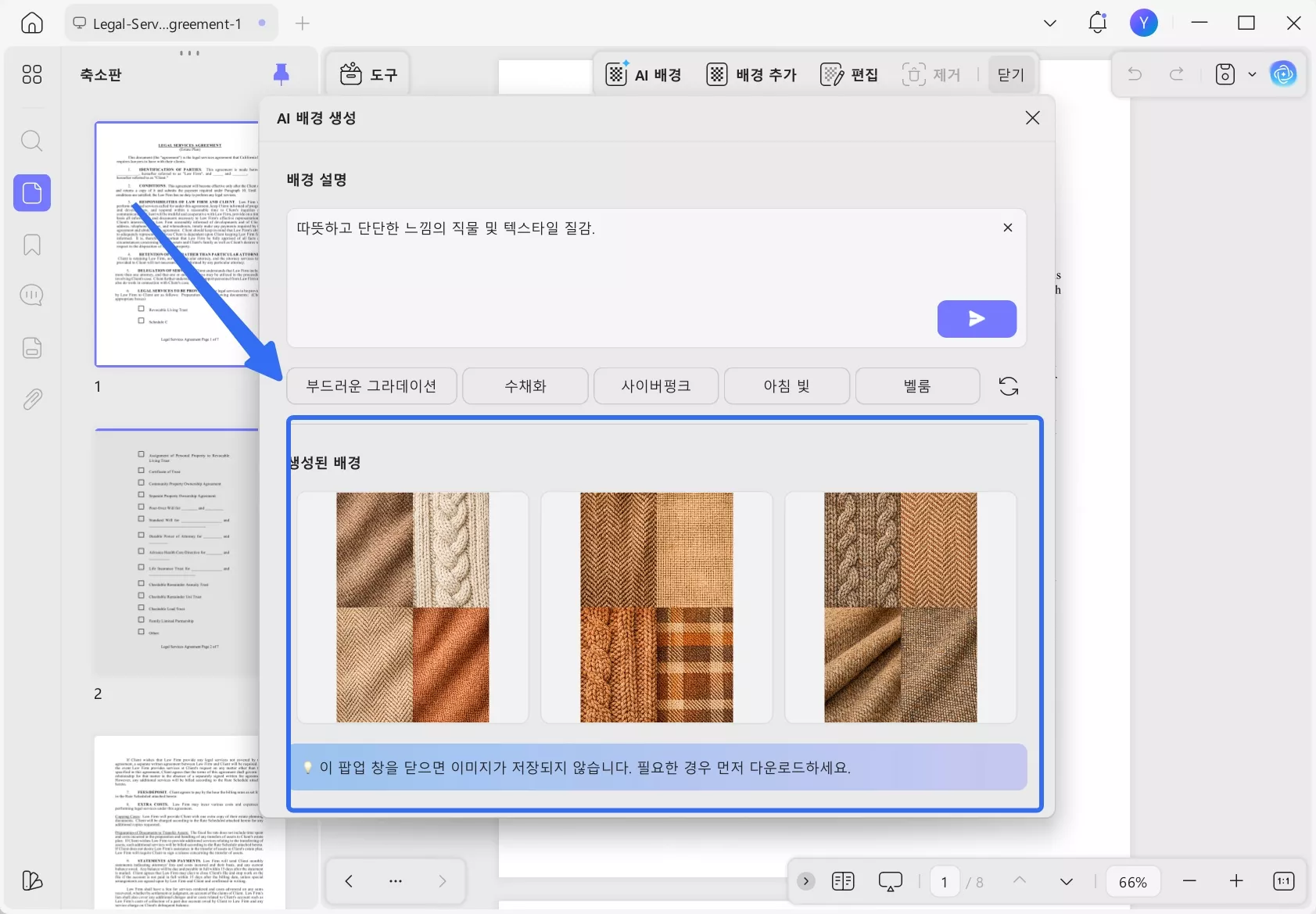Apply the 수채화 style preset
This screenshot has height=914, width=1316.
(x=525, y=385)
